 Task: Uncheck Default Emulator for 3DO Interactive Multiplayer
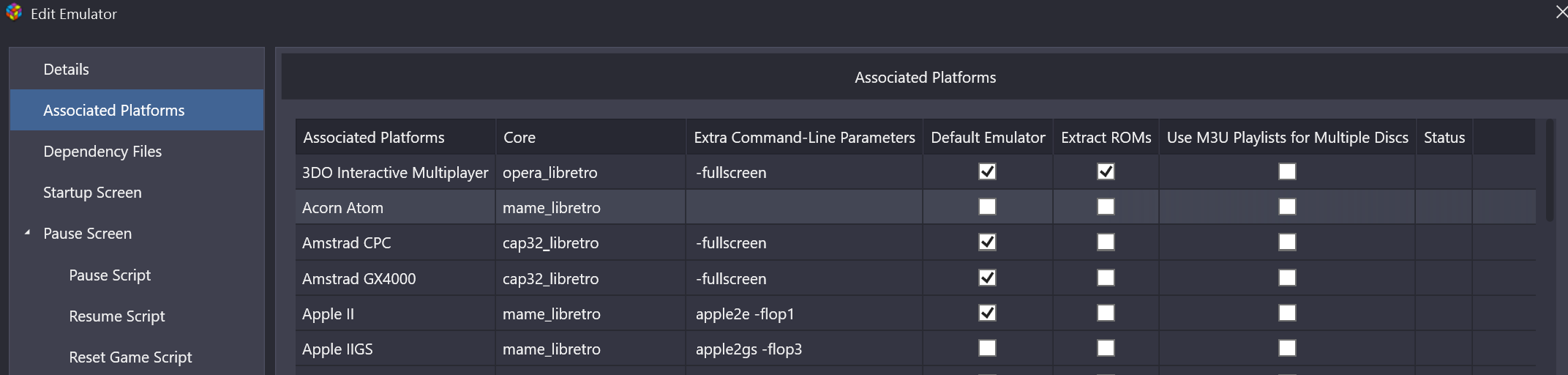[987, 171]
